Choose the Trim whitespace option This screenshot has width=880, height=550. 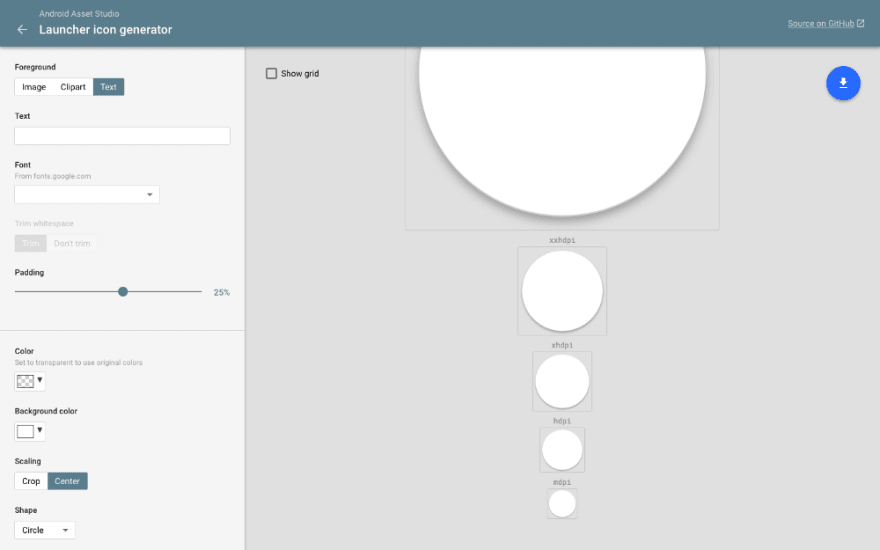(x=30, y=244)
